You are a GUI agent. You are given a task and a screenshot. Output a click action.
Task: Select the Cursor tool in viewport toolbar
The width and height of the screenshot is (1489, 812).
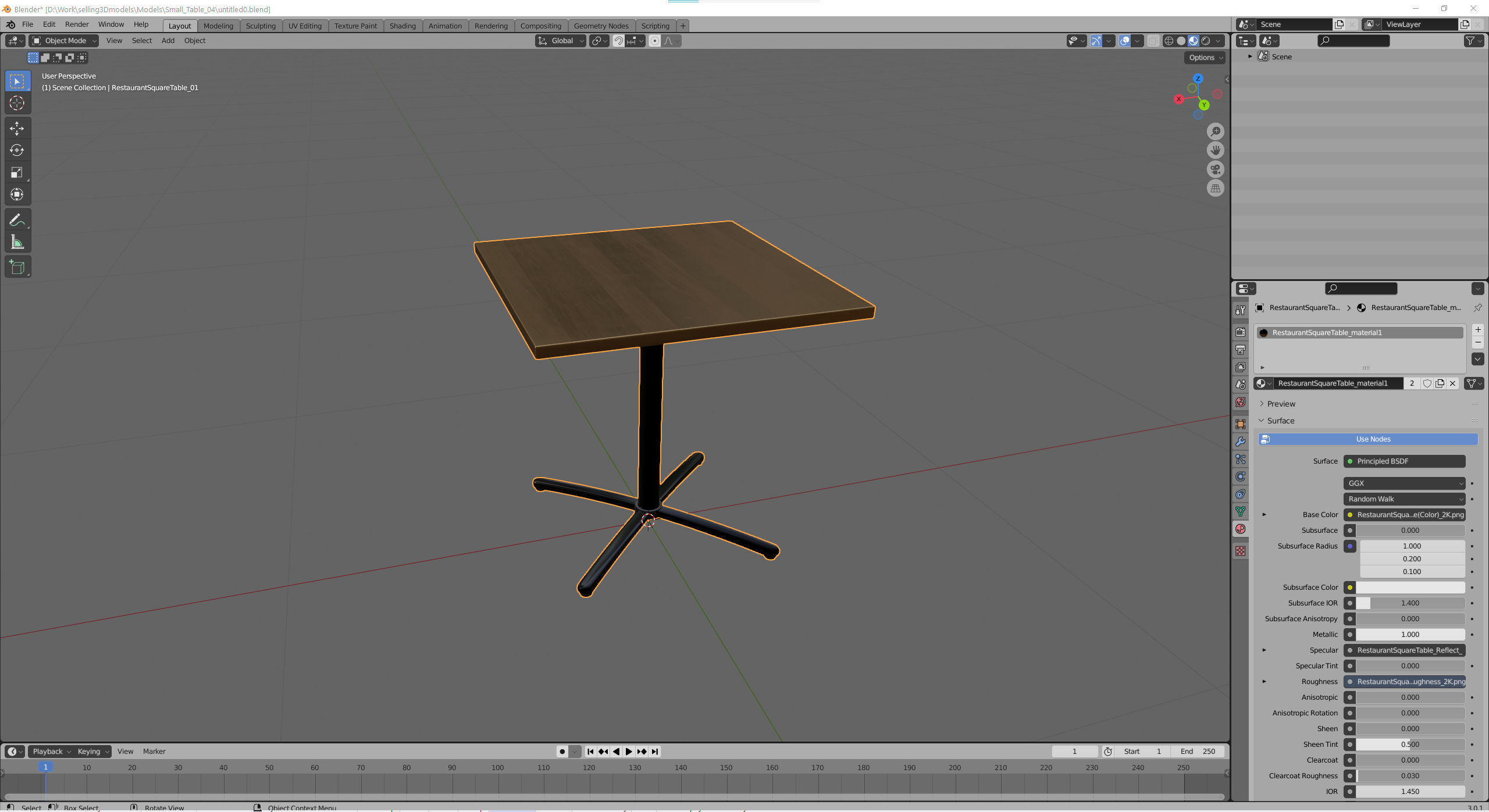click(x=17, y=104)
